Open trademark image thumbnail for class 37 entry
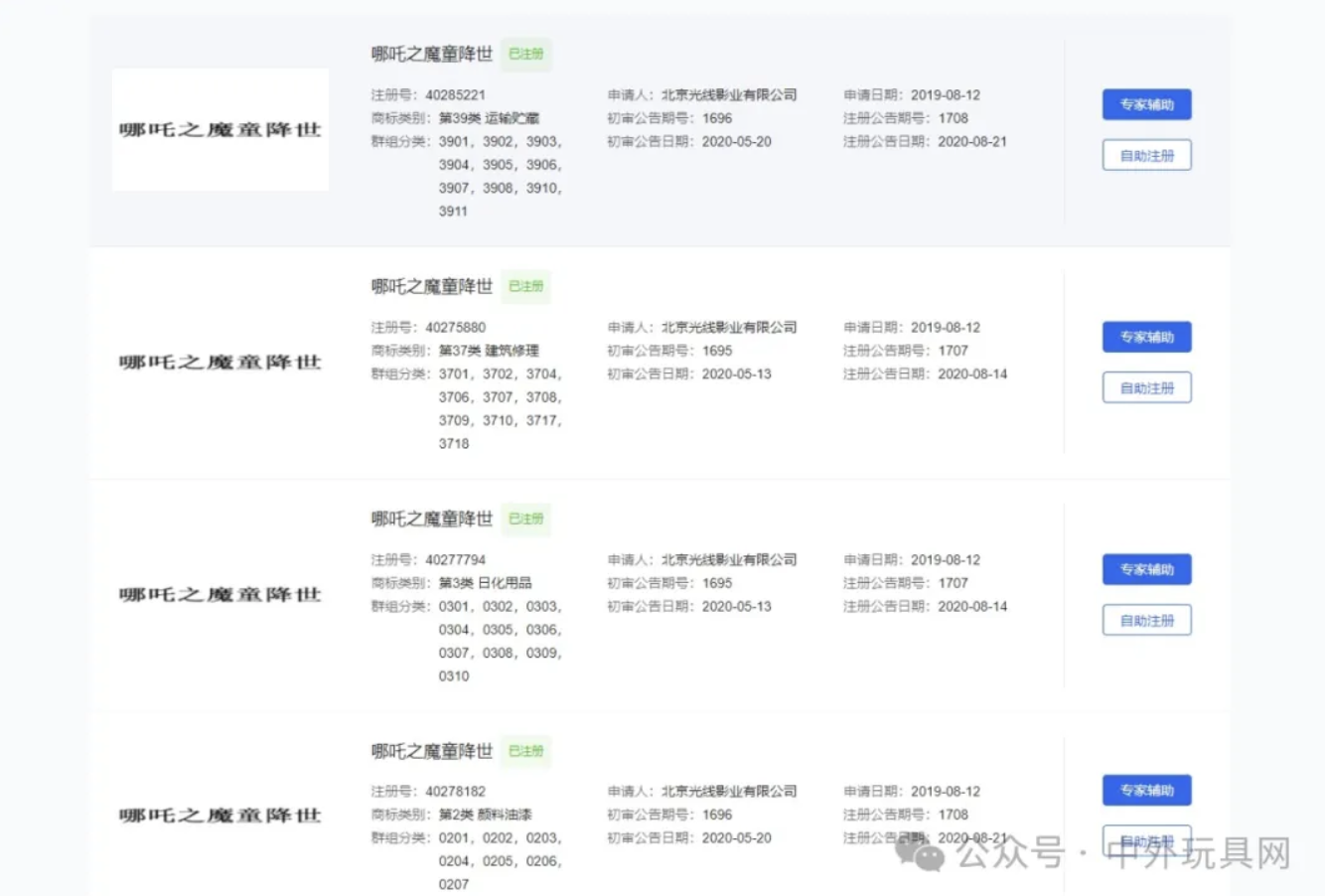The height and width of the screenshot is (896, 1325). pos(221,362)
